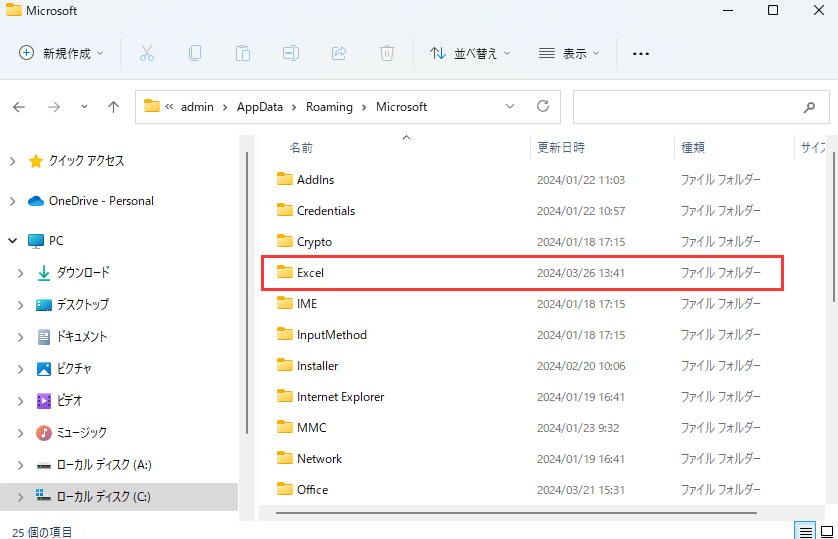Image resolution: width=838 pixels, height=539 pixels.
Task: Select the Internet Explorer folder
Action: tap(340, 396)
